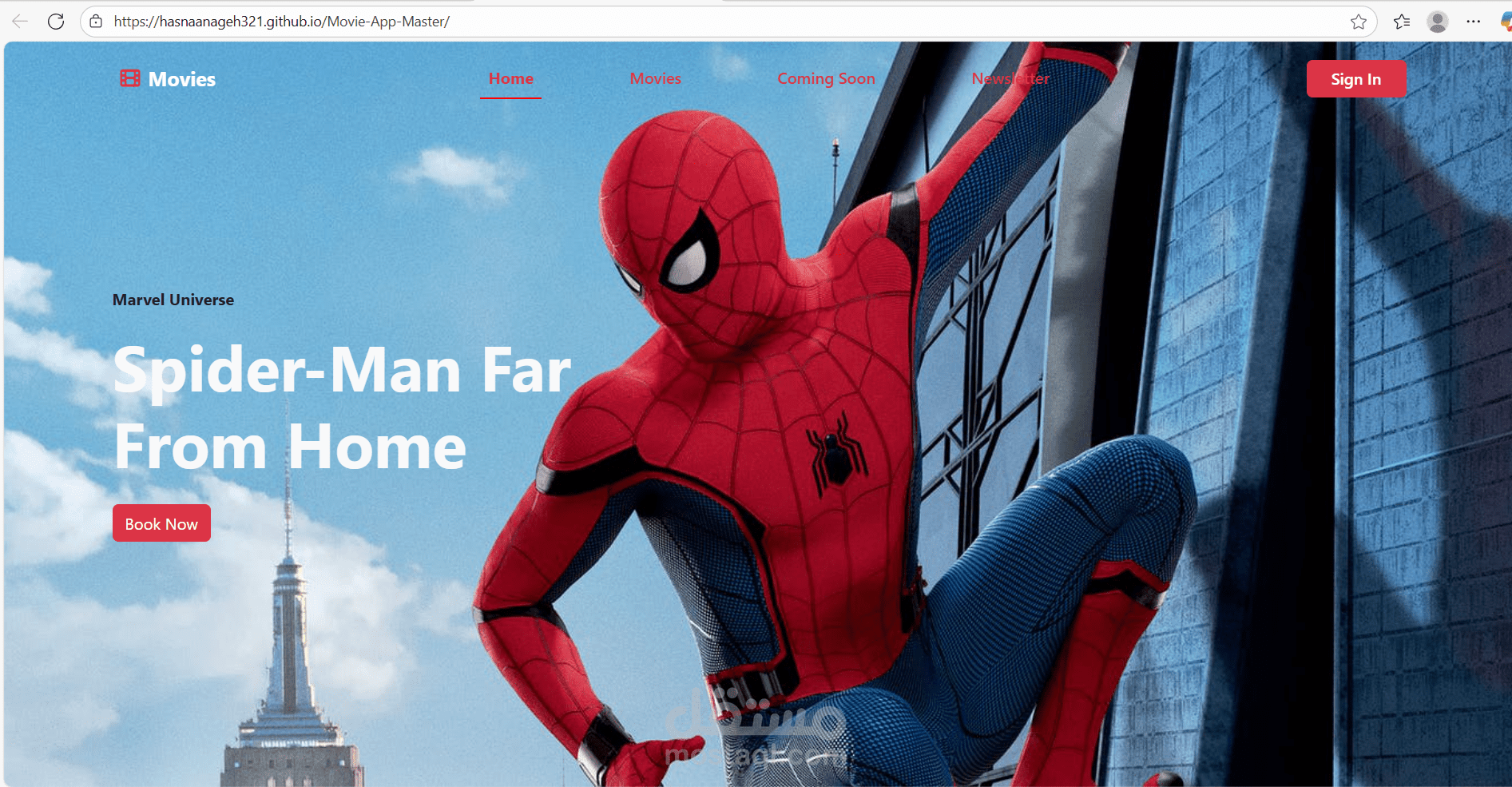Click the Sign In button
This screenshot has height=787, width=1512.
[x=1355, y=78]
